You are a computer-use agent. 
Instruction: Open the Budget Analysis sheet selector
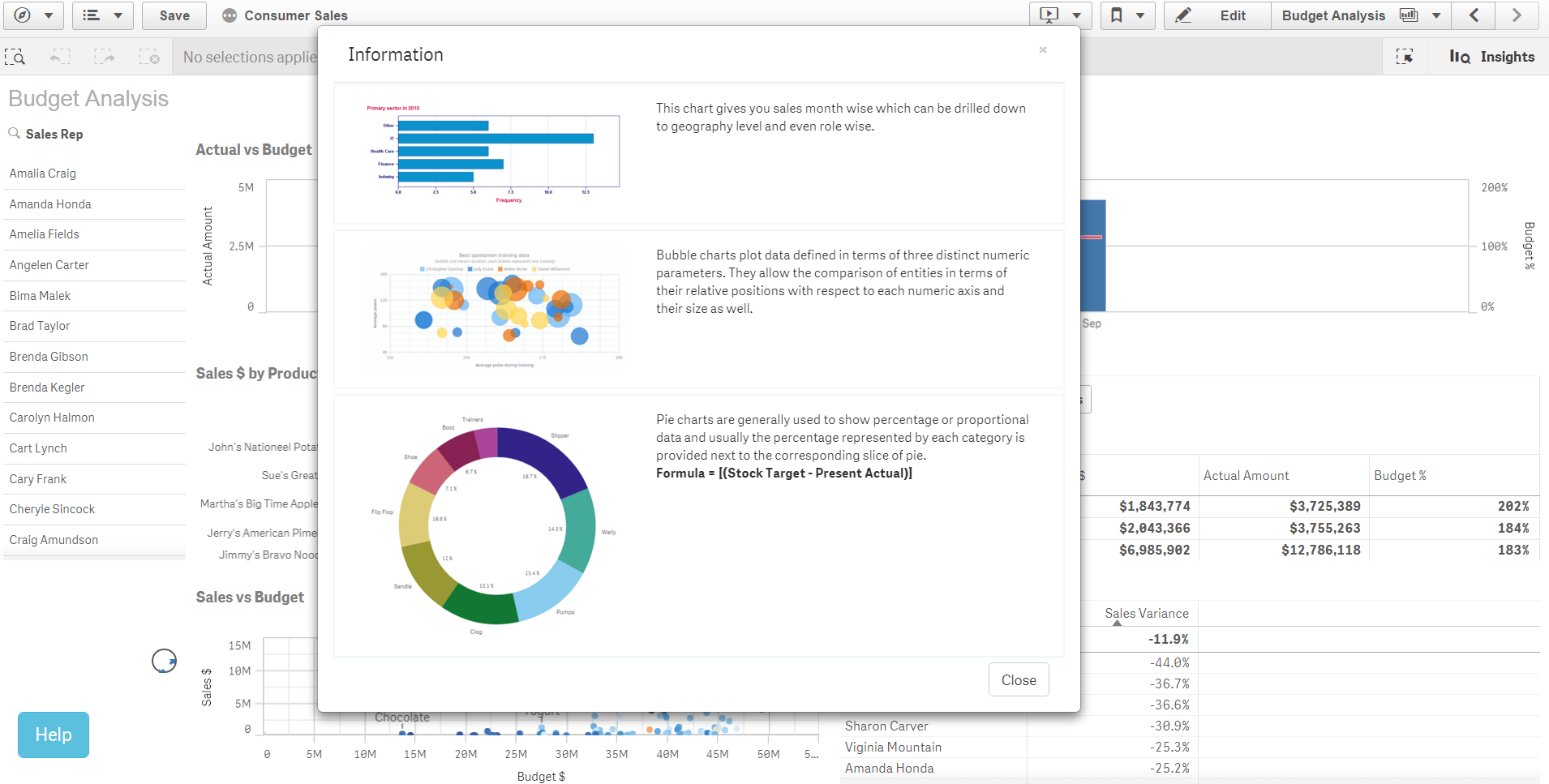pyautogui.click(x=1361, y=15)
